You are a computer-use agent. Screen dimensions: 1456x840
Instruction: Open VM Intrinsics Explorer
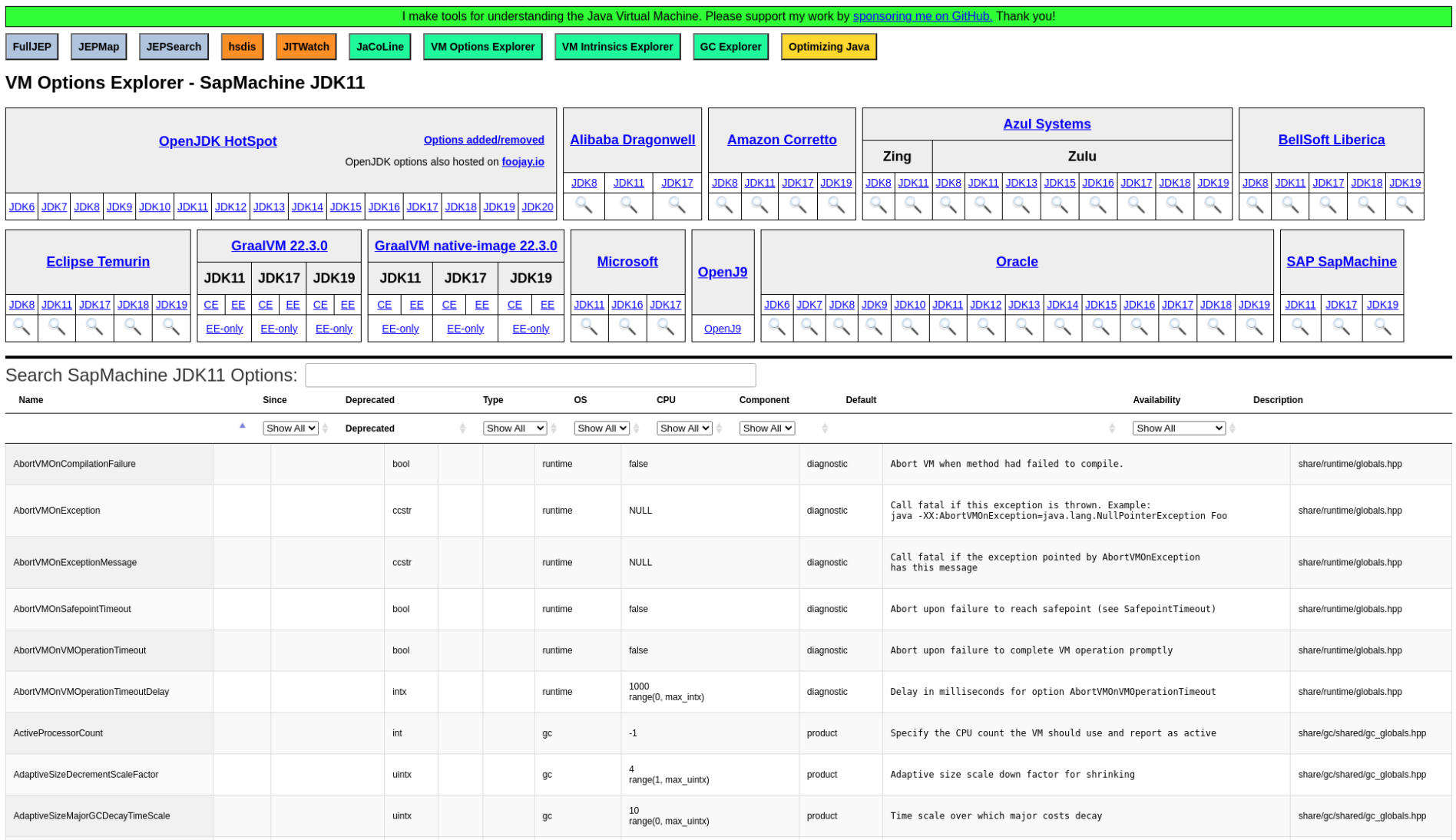(x=617, y=47)
